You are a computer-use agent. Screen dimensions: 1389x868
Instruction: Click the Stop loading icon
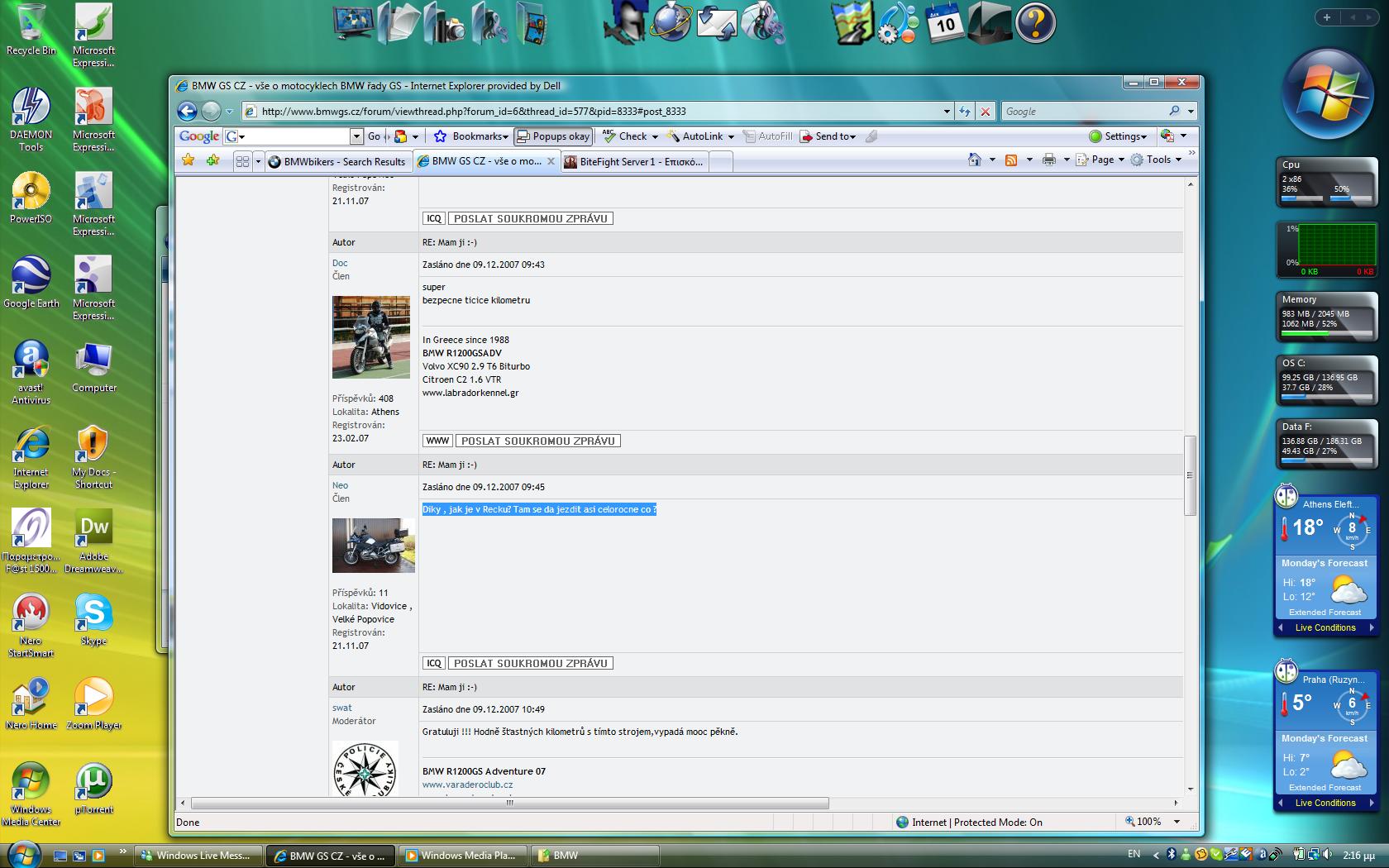985,111
